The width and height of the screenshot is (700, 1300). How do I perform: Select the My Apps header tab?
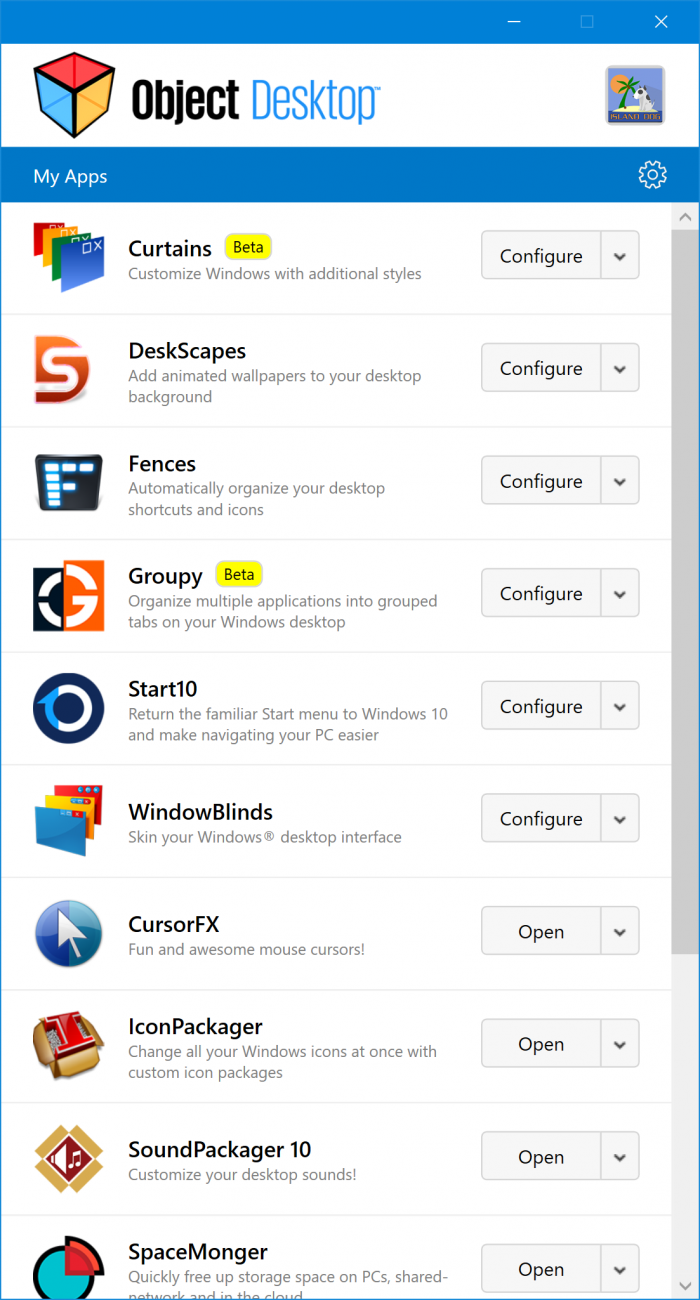70,176
